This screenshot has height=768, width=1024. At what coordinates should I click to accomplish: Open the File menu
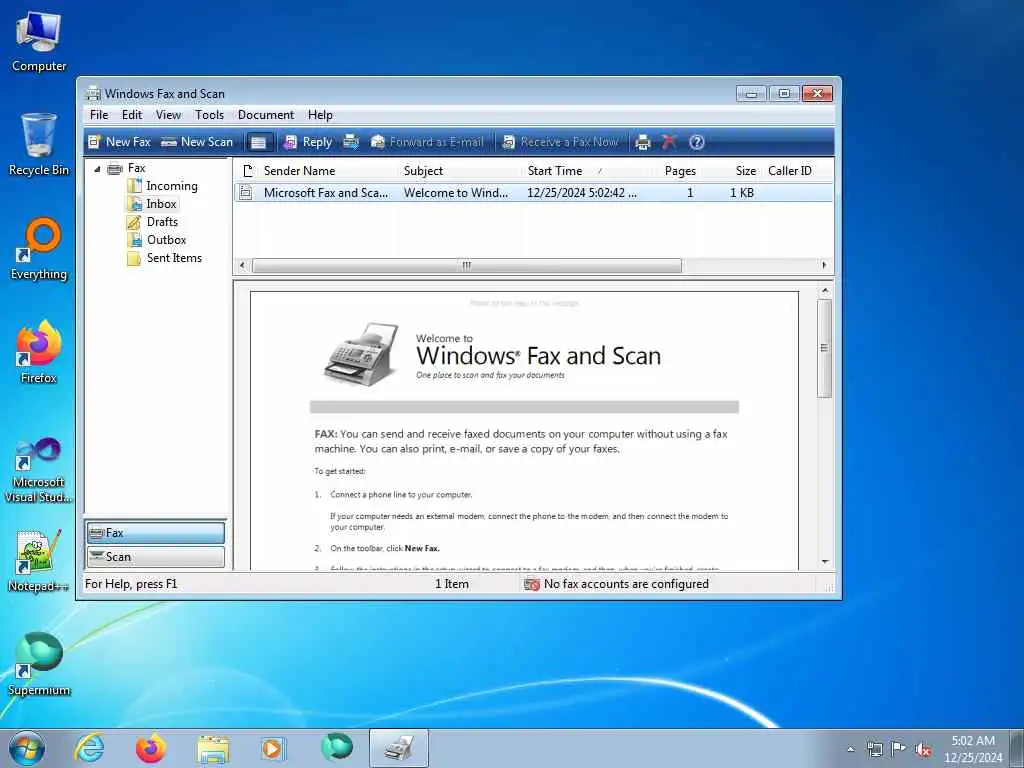99,115
